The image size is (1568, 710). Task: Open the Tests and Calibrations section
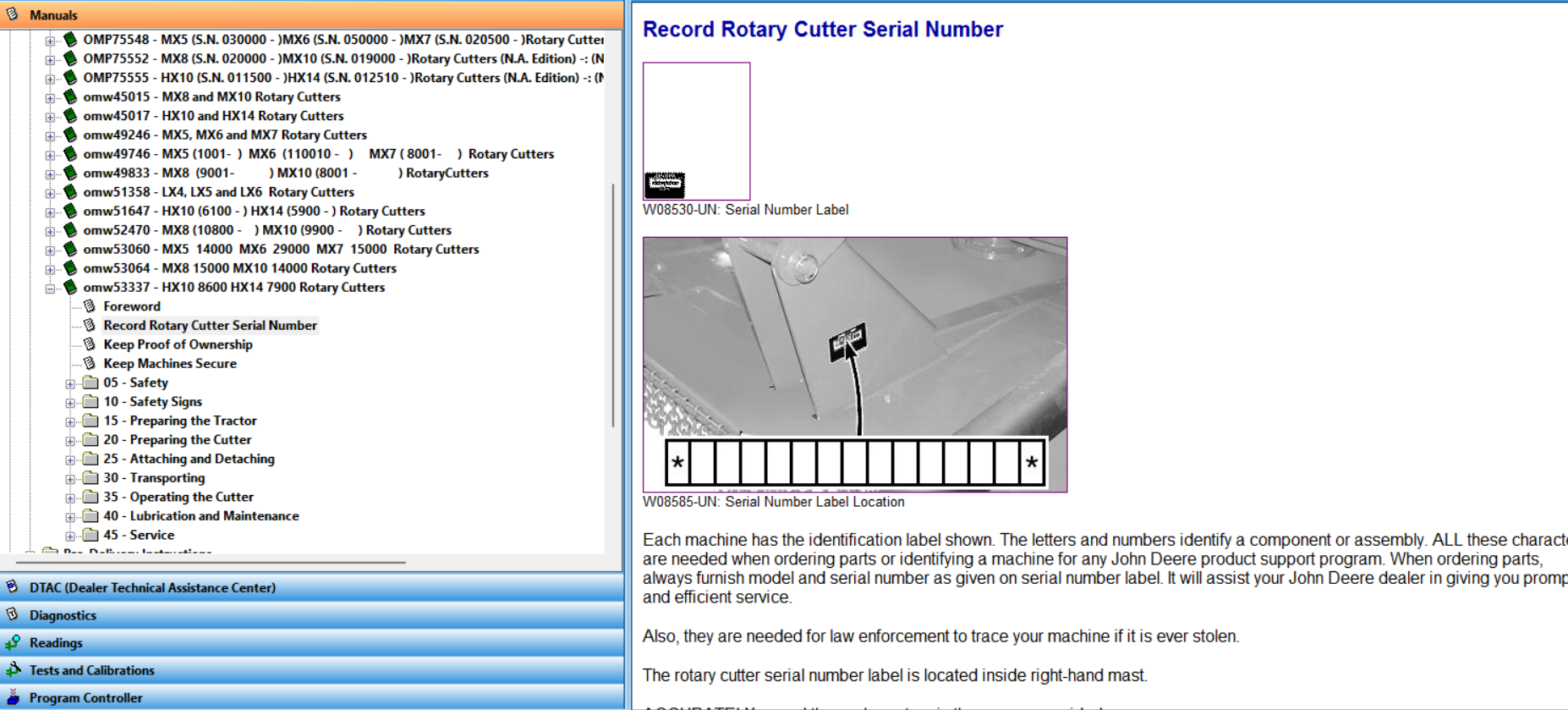pos(311,670)
